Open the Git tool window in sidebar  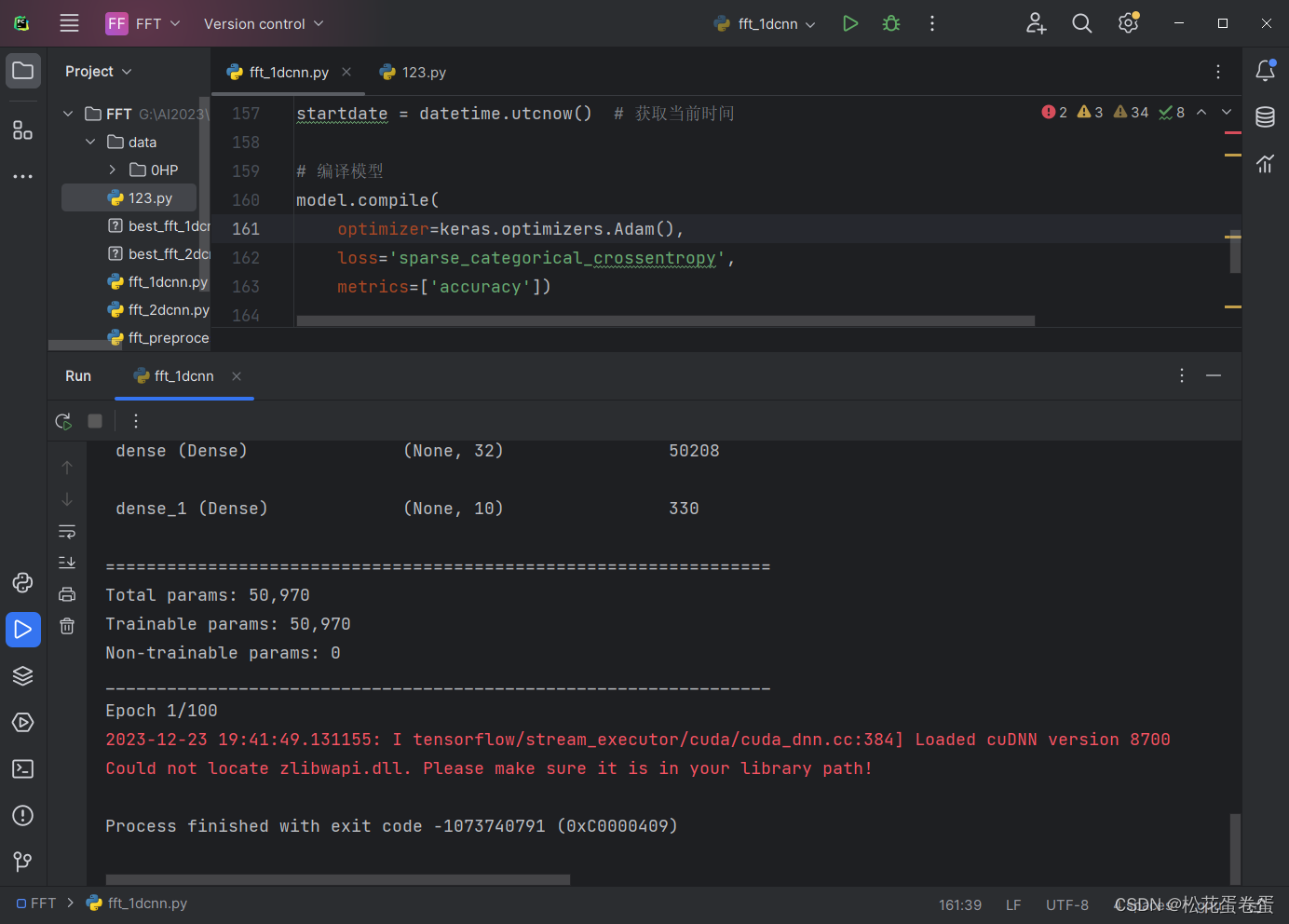[22, 862]
